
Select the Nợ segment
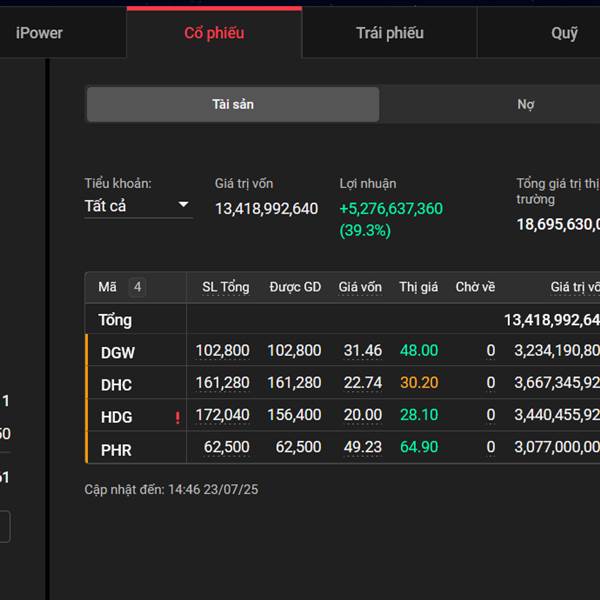click(526, 104)
